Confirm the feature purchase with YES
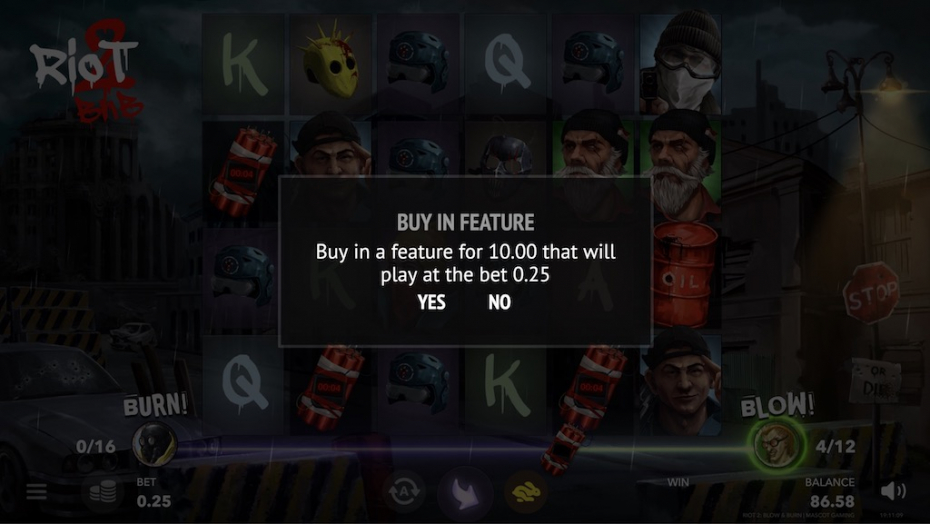The image size is (930, 524). 431,303
